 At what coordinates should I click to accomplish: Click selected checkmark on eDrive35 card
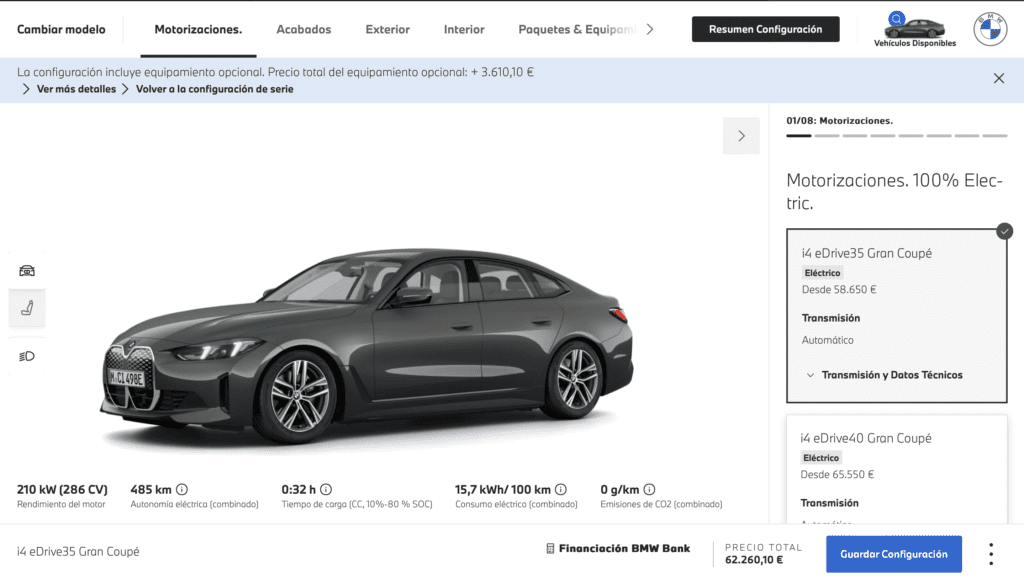(1004, 231)
